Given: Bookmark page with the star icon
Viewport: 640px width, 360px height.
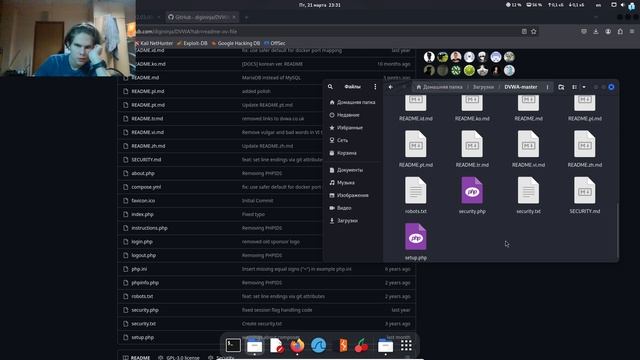Looking at the screenshot, I should pos(533,31).
